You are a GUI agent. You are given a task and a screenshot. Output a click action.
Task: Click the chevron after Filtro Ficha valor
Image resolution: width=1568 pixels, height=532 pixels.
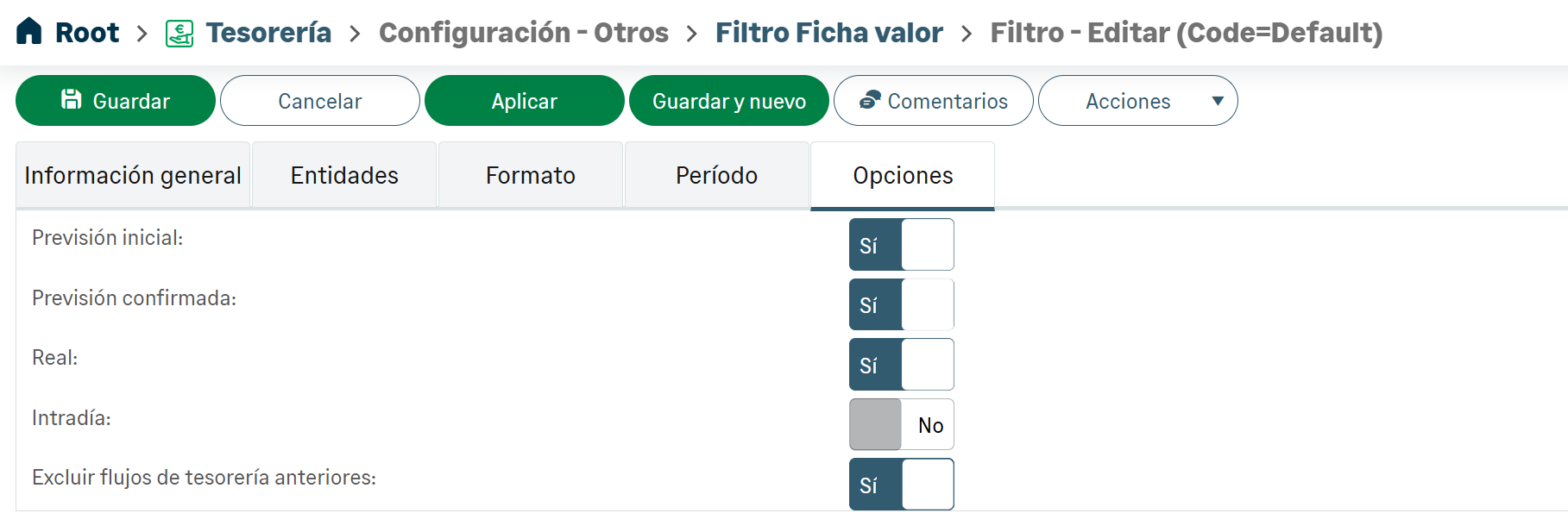pos(967,34)
